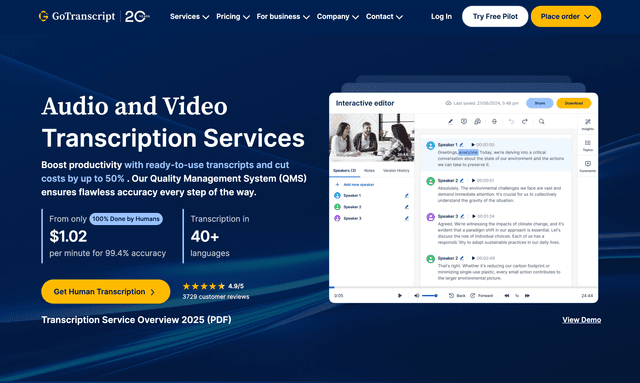Open Transcription Service Overview 2025 PDF link
The image size is (640, 383).
(x=136, y=320)
